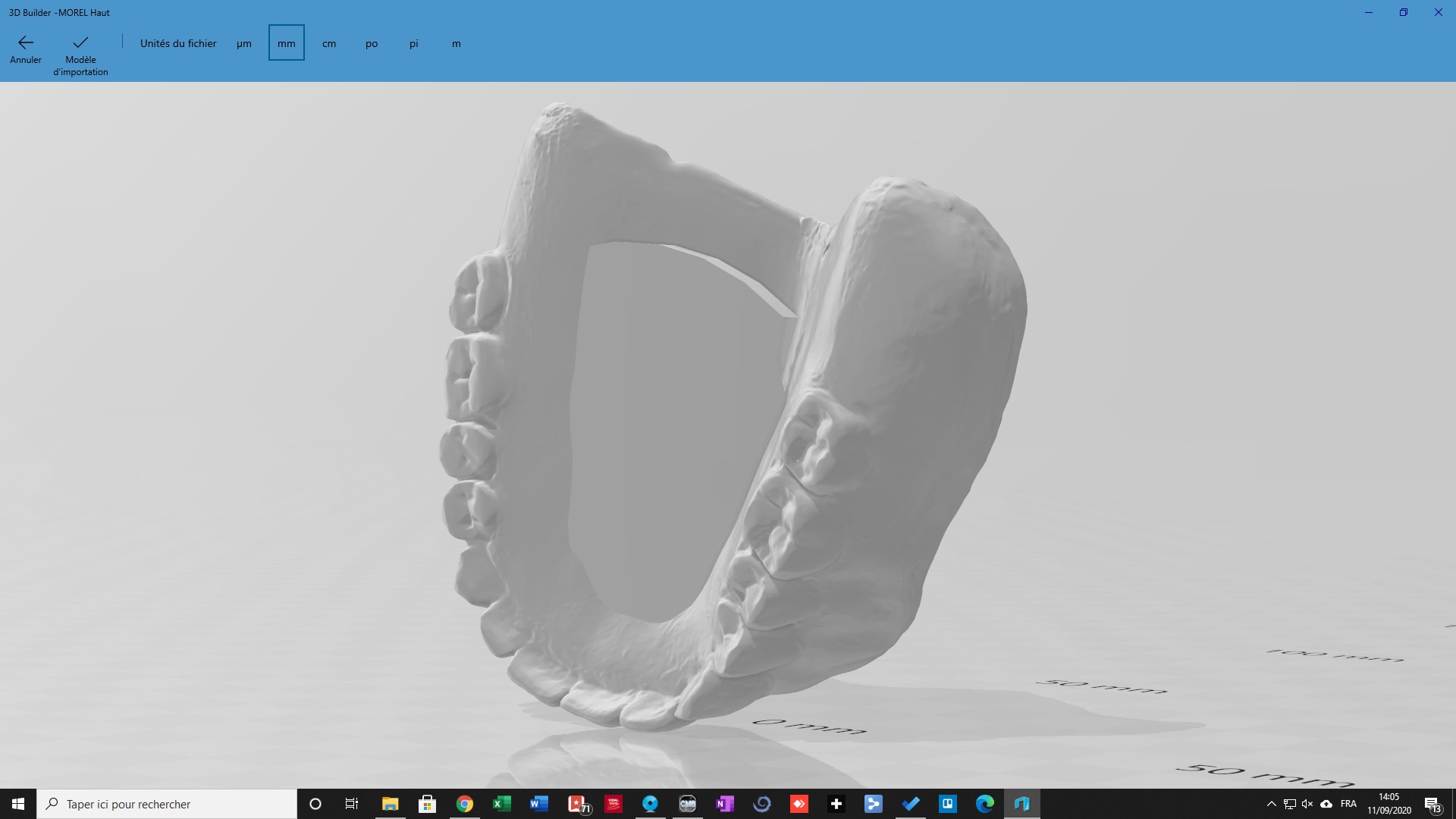Click the Windows search box
Viewport: 1456px width, 819px height.
tap(167, 804)
